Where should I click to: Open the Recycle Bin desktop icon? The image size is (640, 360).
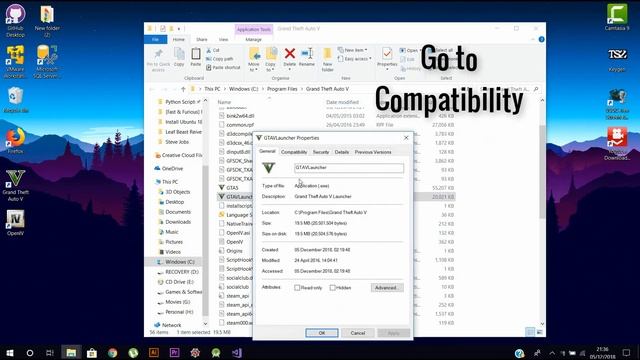[x=16, y=100]
